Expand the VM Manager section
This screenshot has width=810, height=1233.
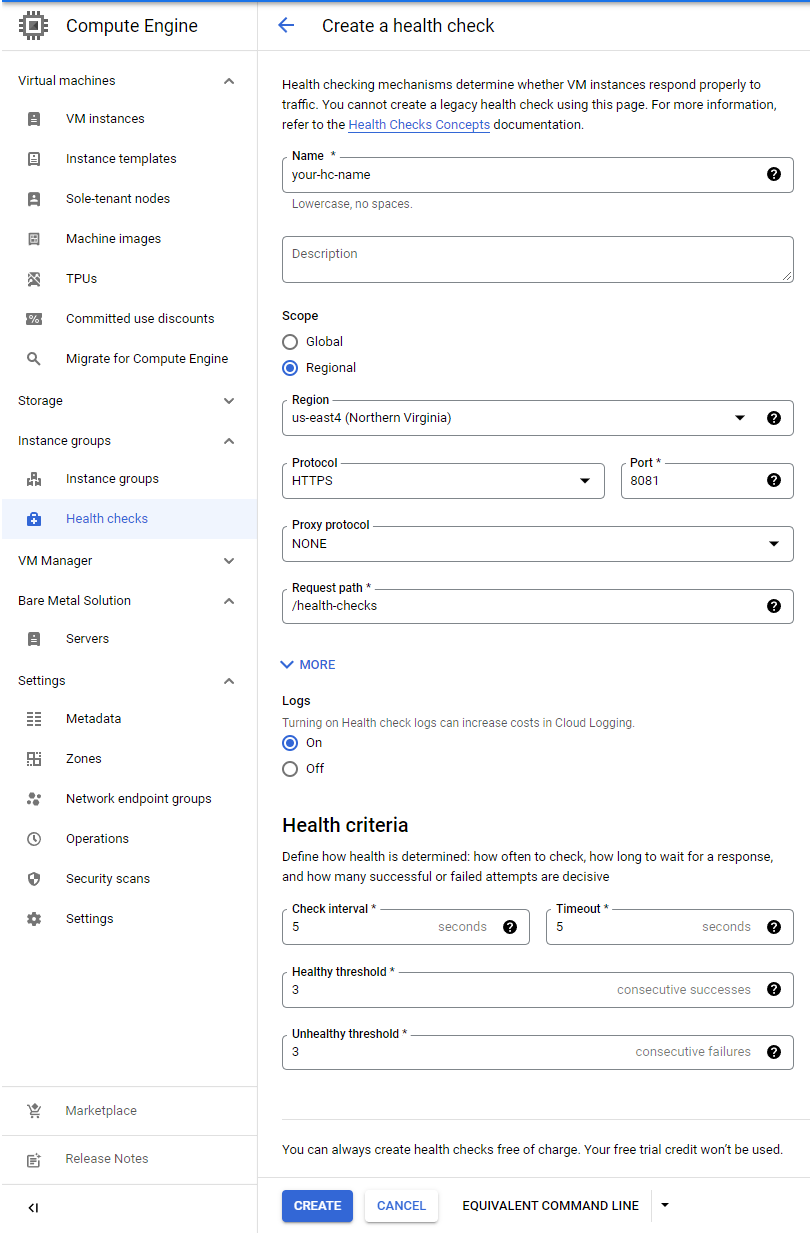[x=229, y=561]
